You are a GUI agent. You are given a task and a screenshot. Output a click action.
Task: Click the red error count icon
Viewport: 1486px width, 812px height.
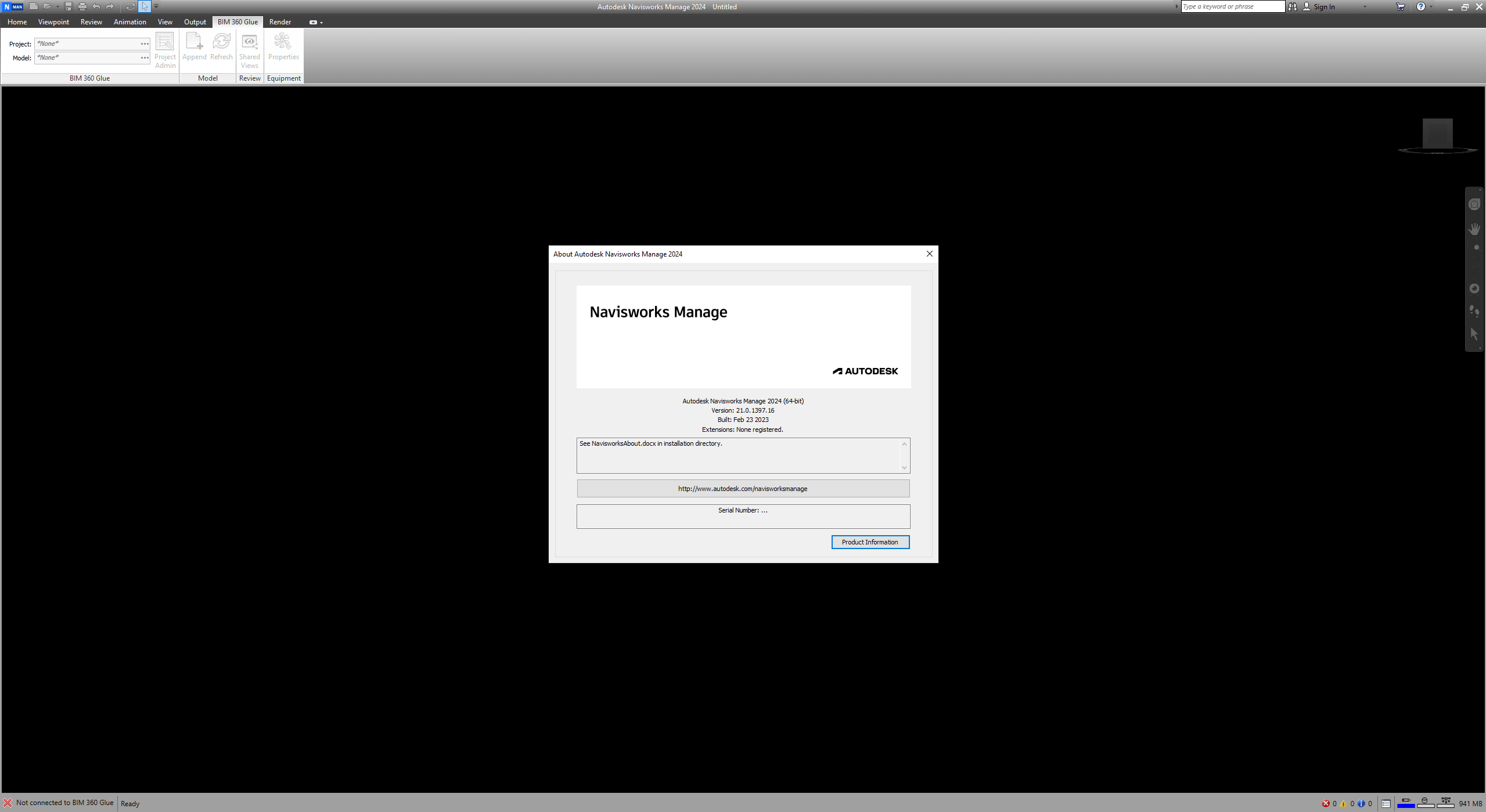[1326, 803]
